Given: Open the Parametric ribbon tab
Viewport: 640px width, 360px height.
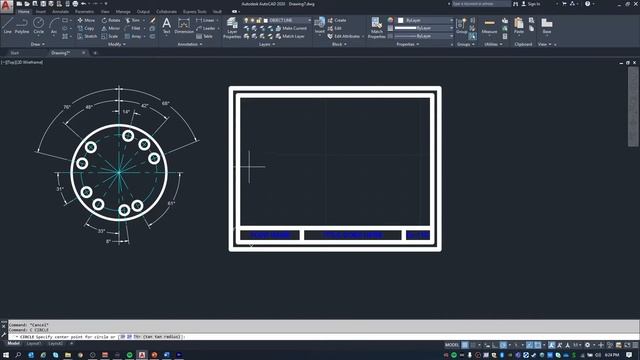Looking at the screenshot, I should point(84,12).
